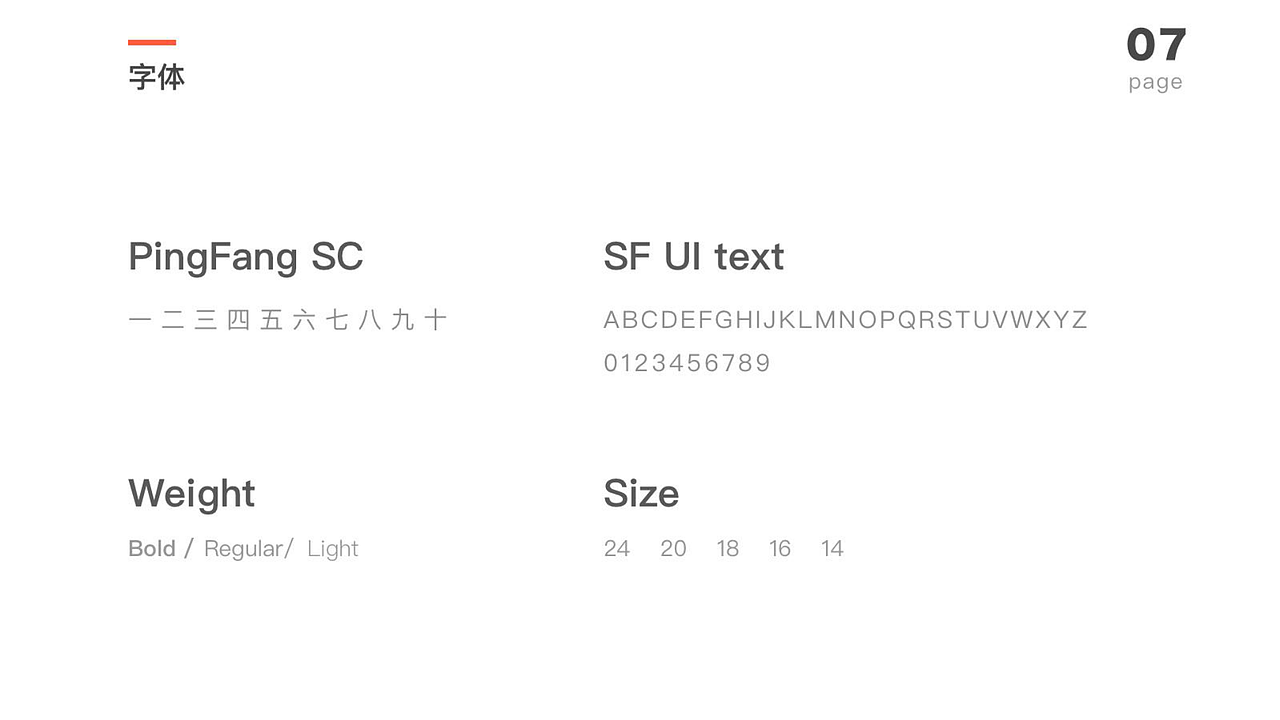Click the Chinese numeral 五 sample character
Screen dimensions: 1280x720
271,320
